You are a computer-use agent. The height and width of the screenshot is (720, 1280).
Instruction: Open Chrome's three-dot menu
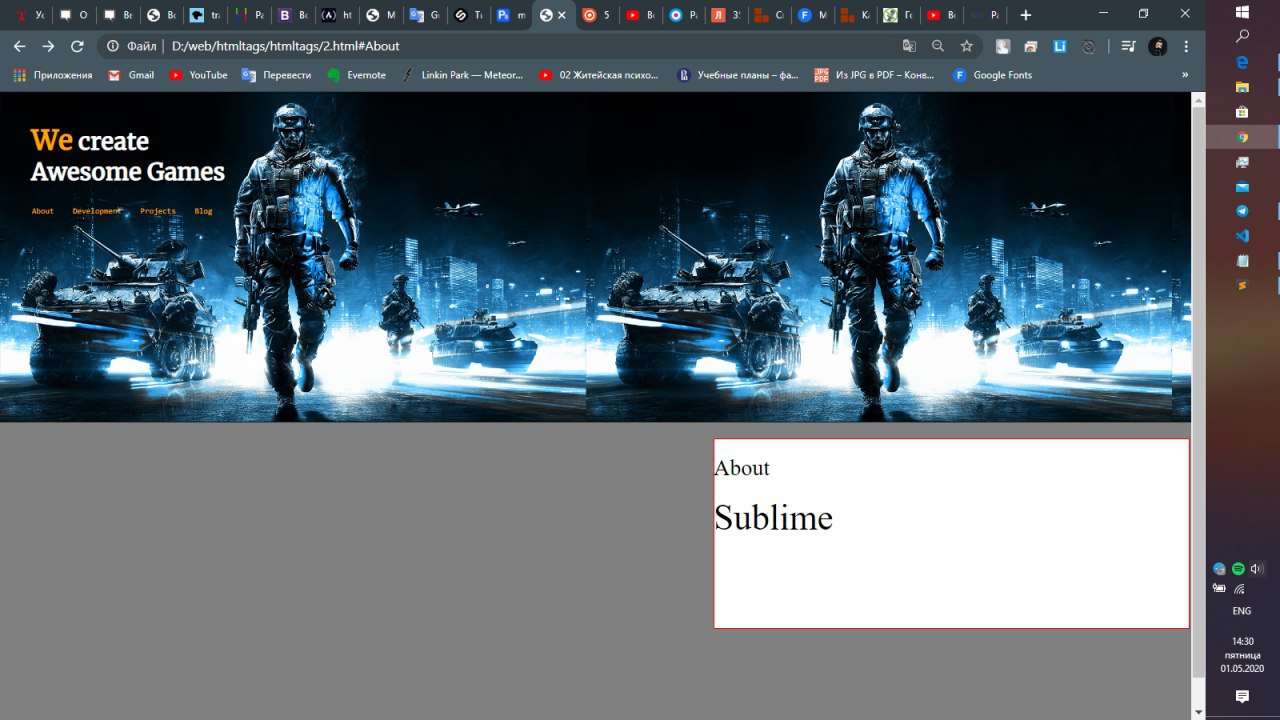click(x=1186, y=46)
